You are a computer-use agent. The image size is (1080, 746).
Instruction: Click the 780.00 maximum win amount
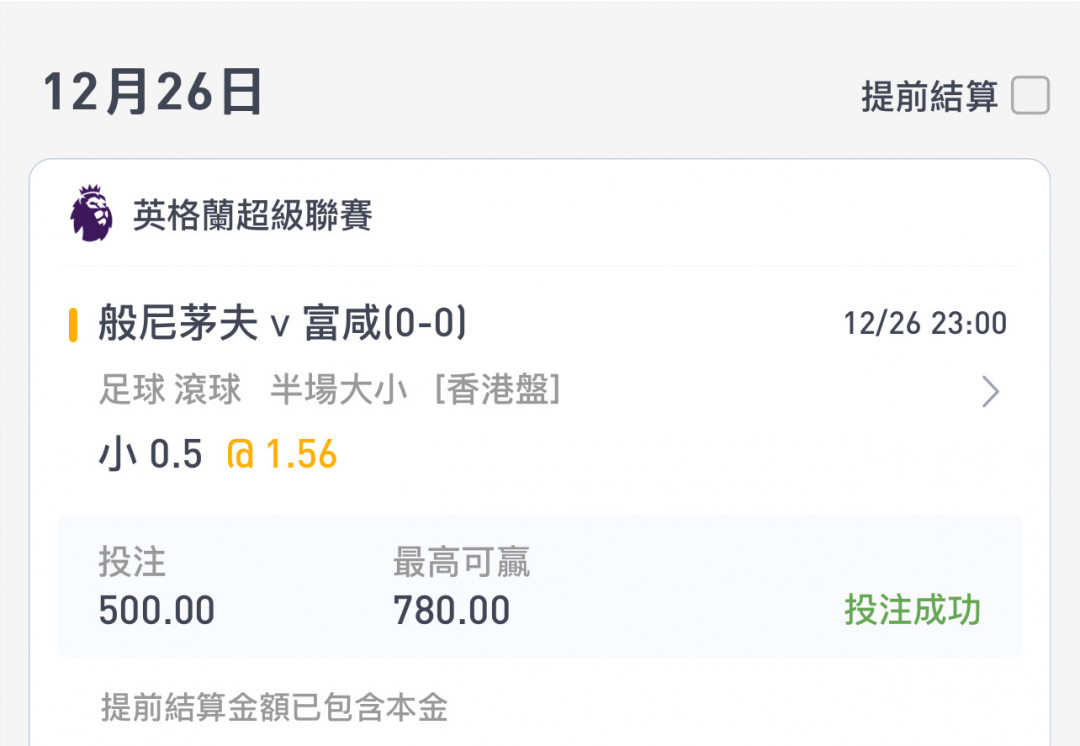[452, 610]
